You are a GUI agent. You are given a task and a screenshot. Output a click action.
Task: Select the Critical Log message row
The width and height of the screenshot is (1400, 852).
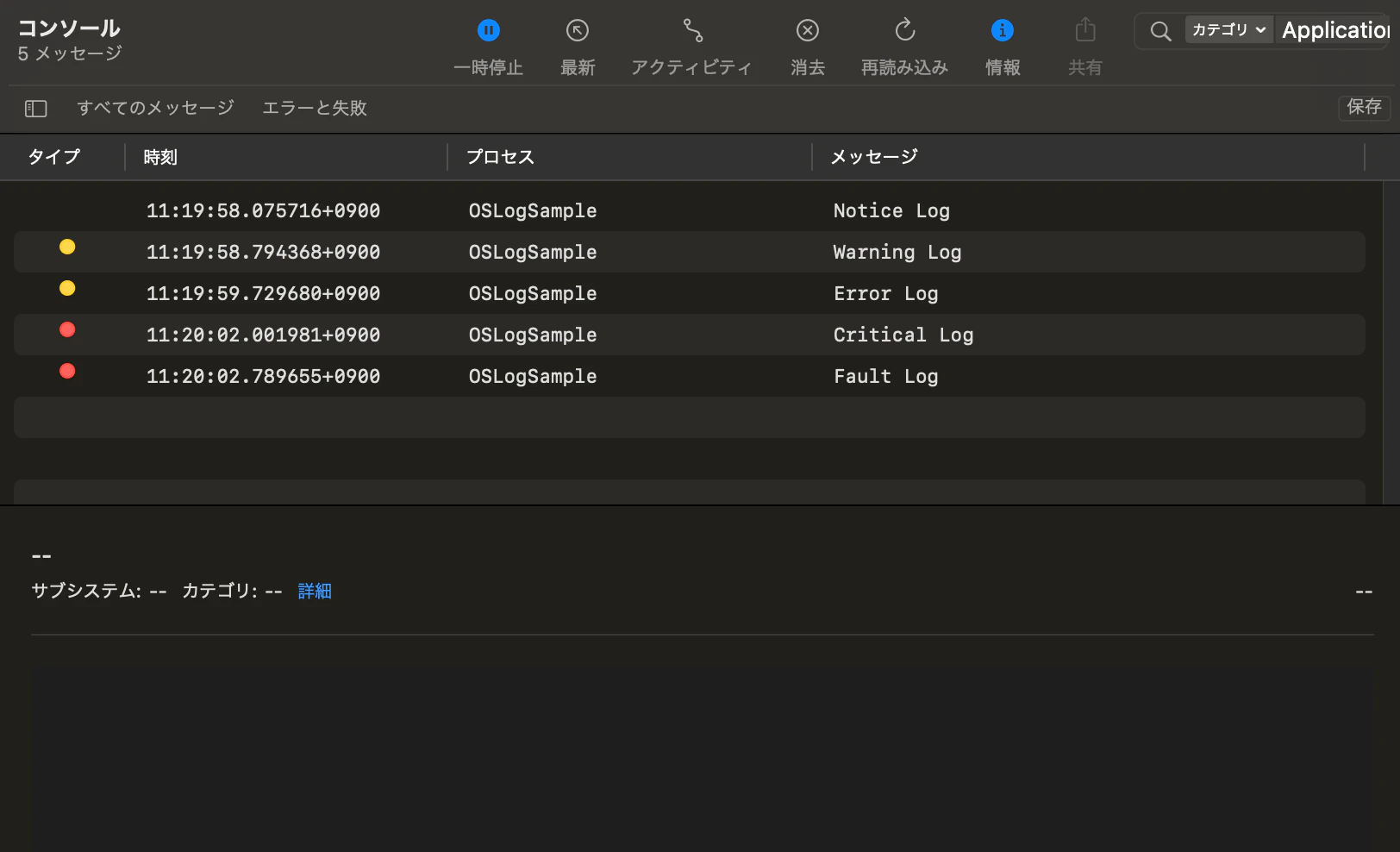tap(690, 335)
